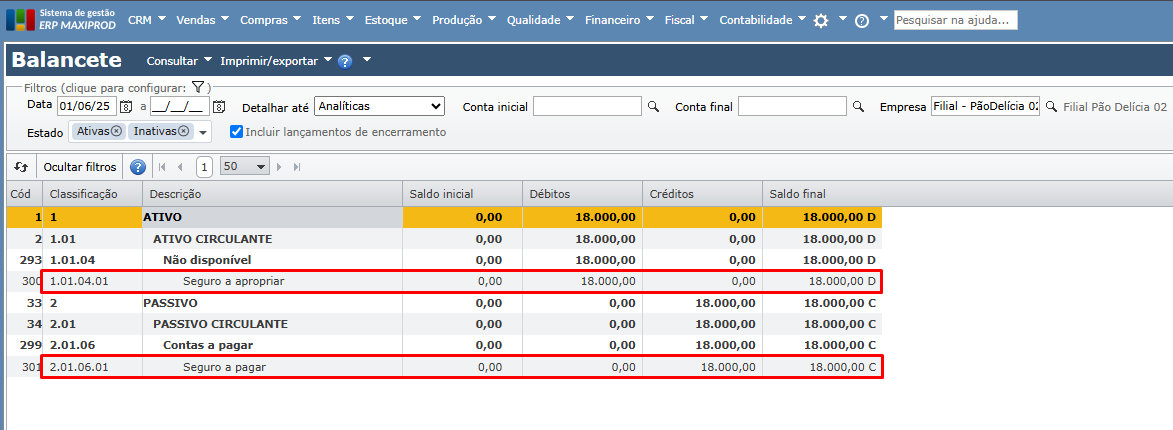
Task: Remove the Inativas state tag
Action: coord(184,131)
